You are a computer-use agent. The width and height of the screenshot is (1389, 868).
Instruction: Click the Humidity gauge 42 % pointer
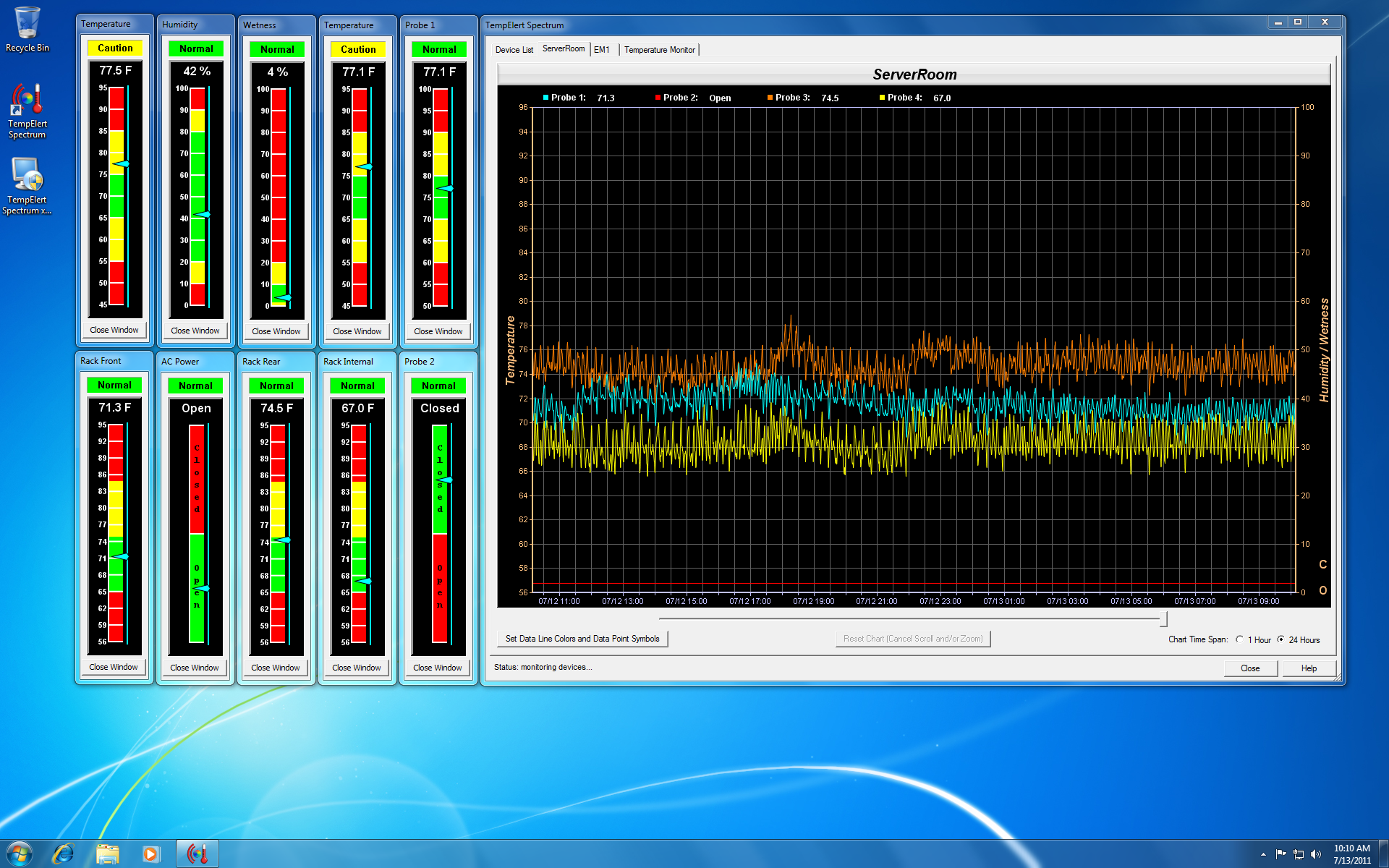pyautogui.click(x=202, y=215)
